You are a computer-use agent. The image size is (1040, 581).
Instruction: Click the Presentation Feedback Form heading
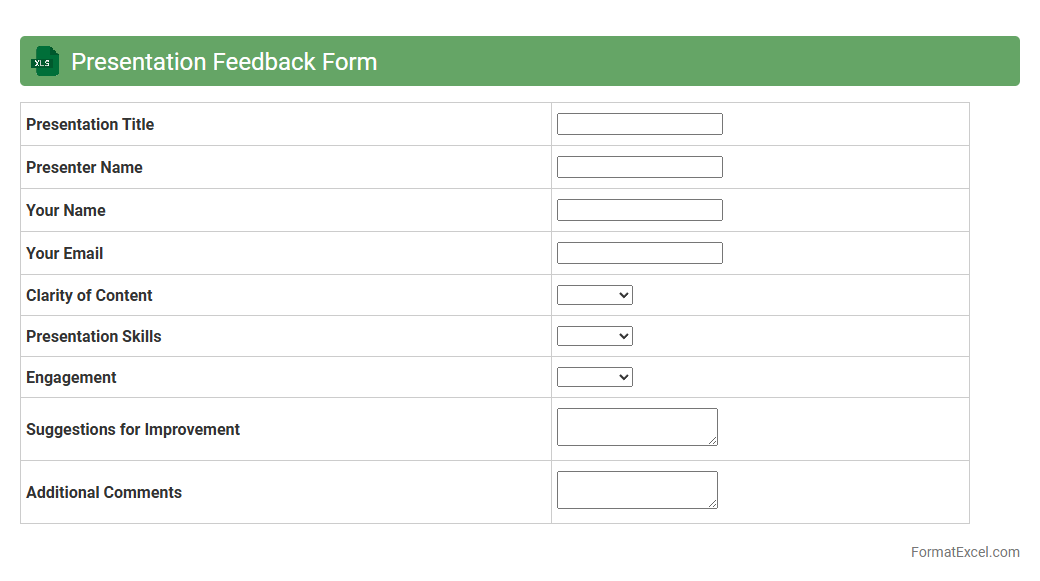coord(224,62)
